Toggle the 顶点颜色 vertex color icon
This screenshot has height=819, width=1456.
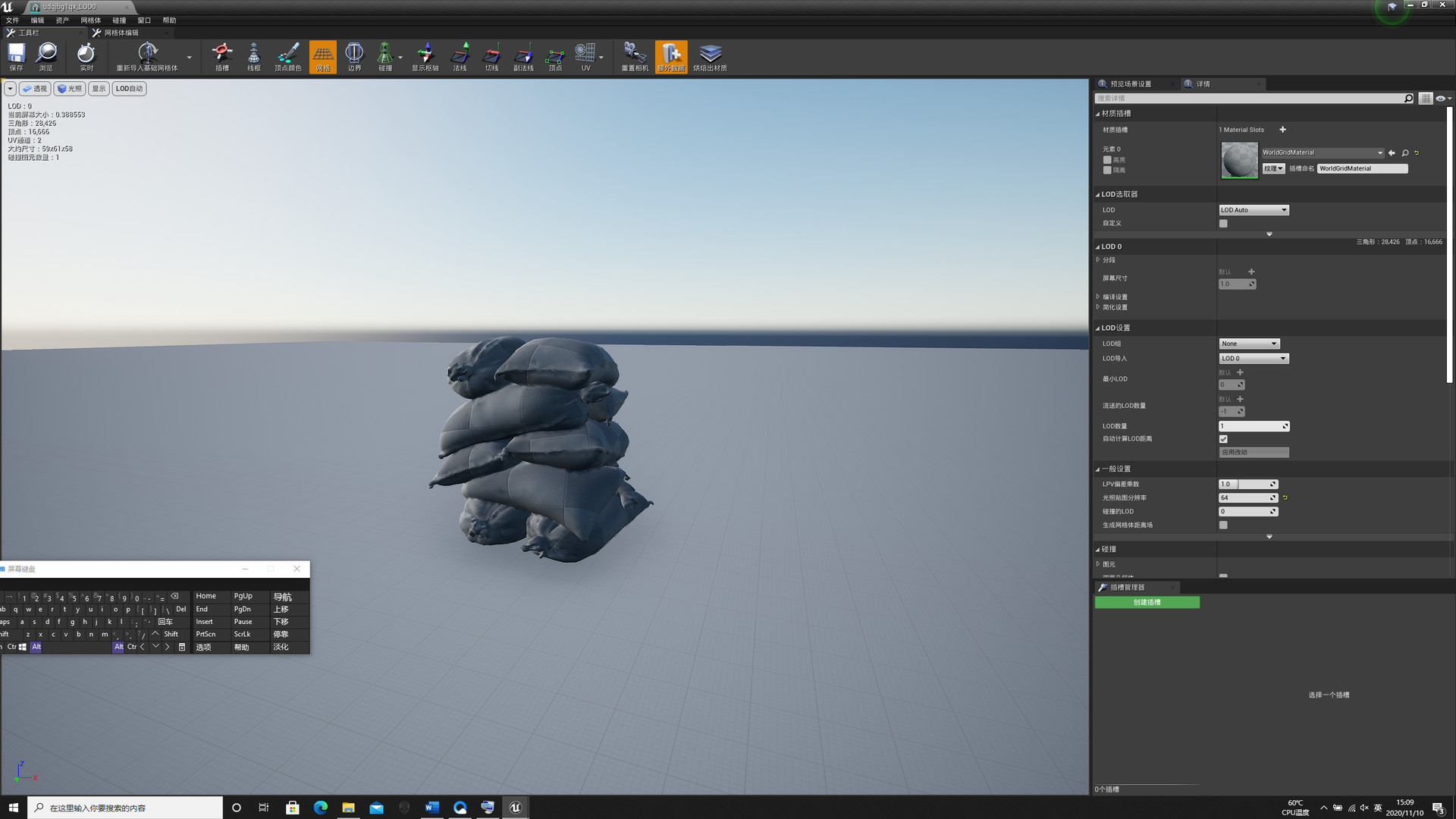[287, 56]
